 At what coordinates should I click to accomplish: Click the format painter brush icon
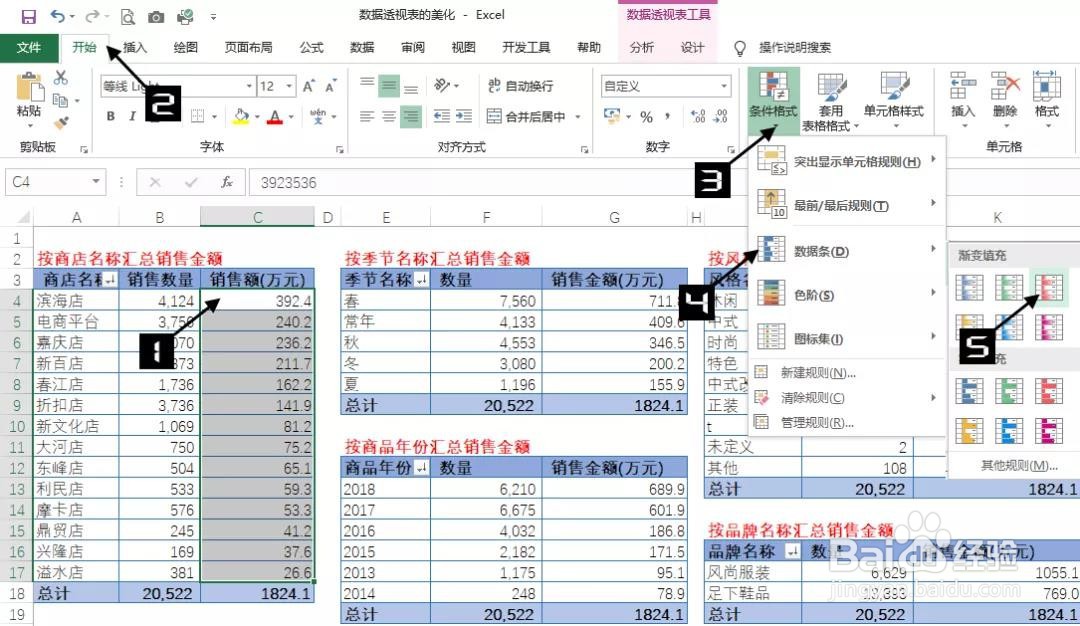pos(61,123)
